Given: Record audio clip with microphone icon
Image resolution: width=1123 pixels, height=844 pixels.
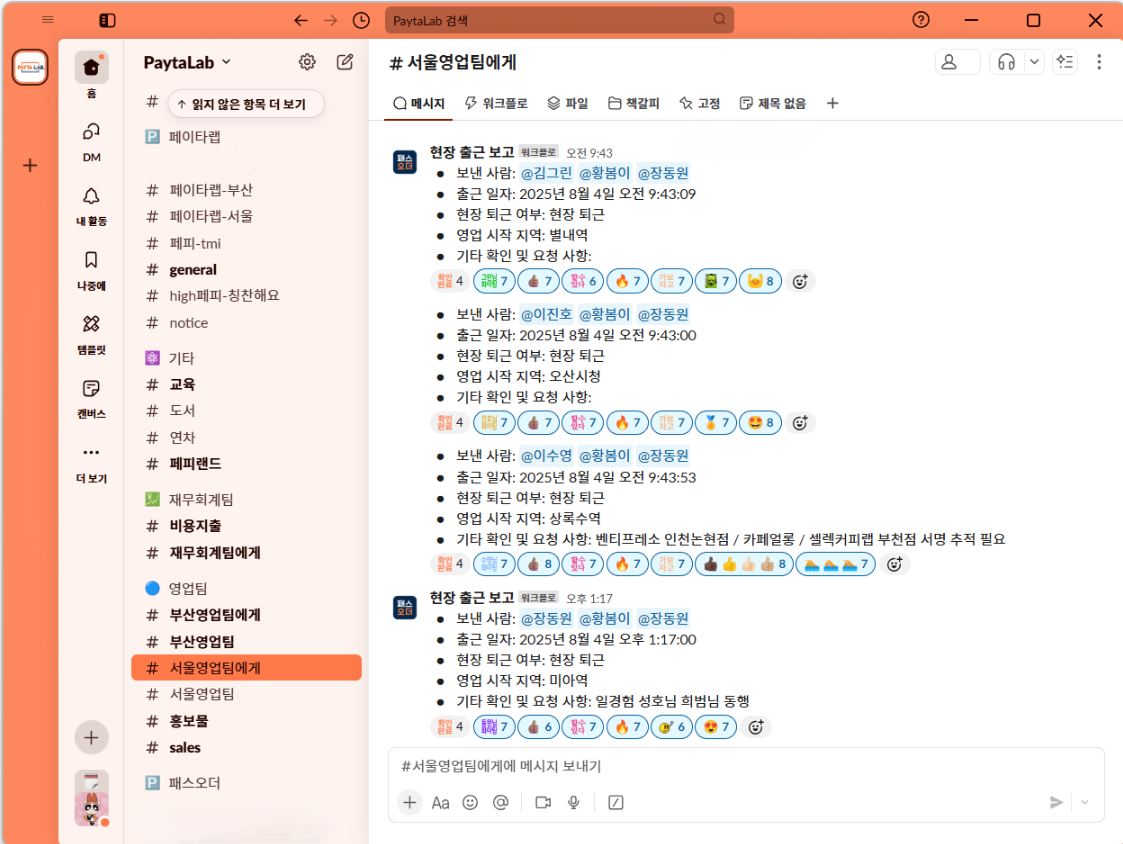Looking at the screenshot, I should tap(574, 802).
